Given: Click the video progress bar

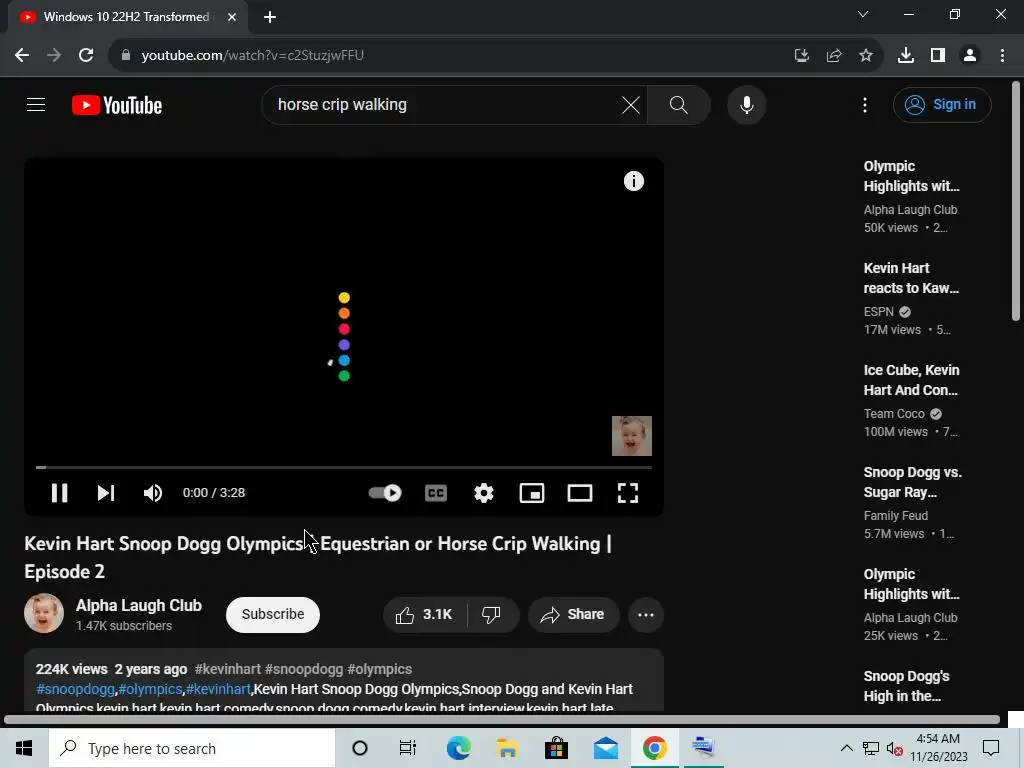Looking at the screenshot, I should [344, 468].
